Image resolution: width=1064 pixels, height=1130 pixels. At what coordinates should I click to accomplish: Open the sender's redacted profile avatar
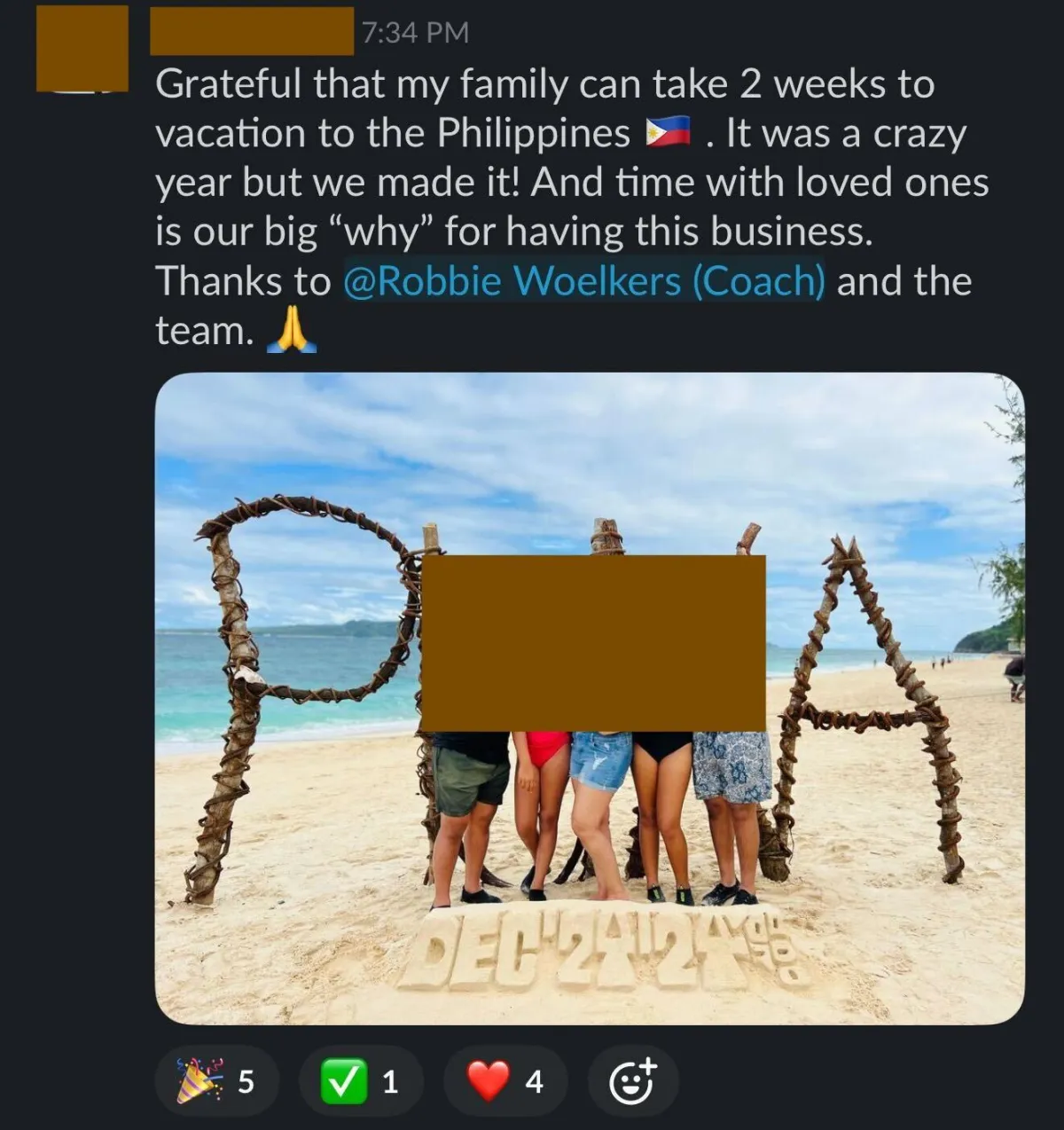coord(82,48)
